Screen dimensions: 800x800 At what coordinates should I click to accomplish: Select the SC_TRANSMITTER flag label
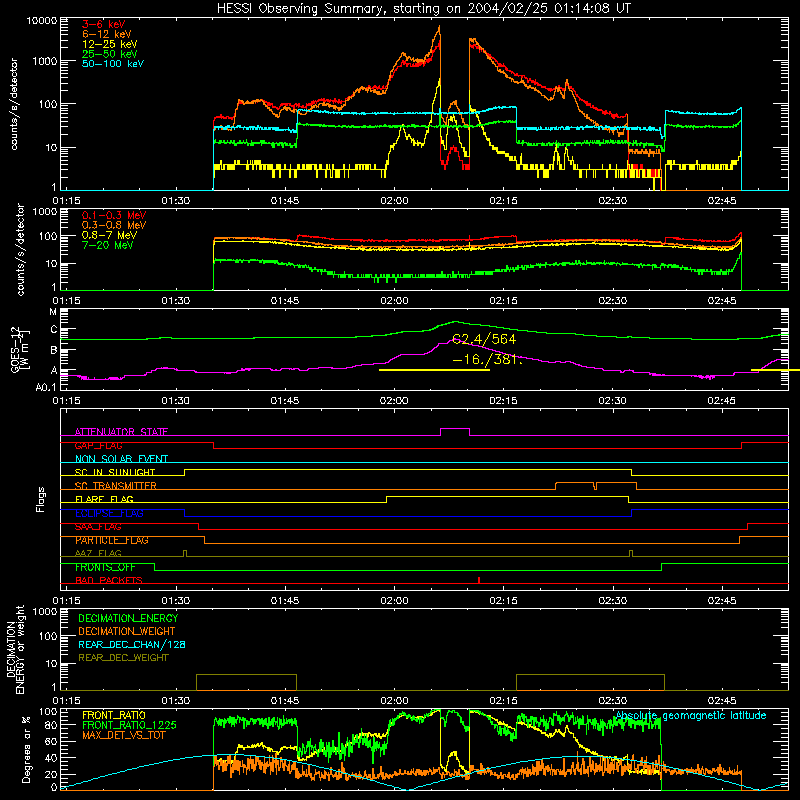(x=116, y=486)
